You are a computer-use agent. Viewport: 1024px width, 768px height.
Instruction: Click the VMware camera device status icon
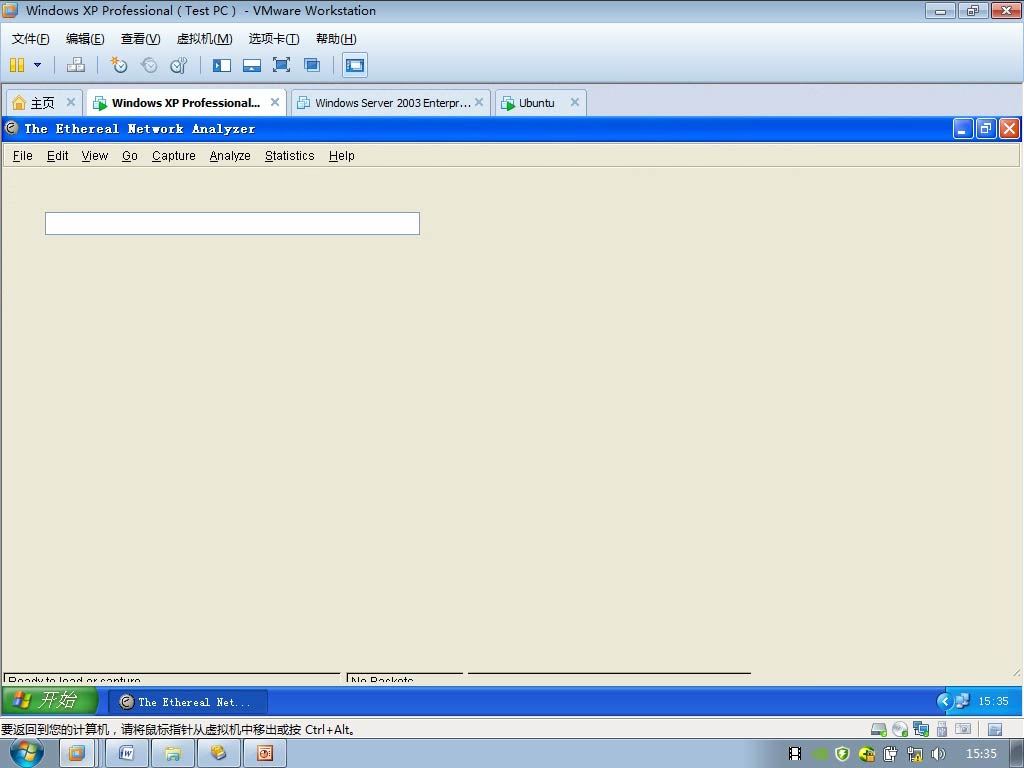point(963,729)
